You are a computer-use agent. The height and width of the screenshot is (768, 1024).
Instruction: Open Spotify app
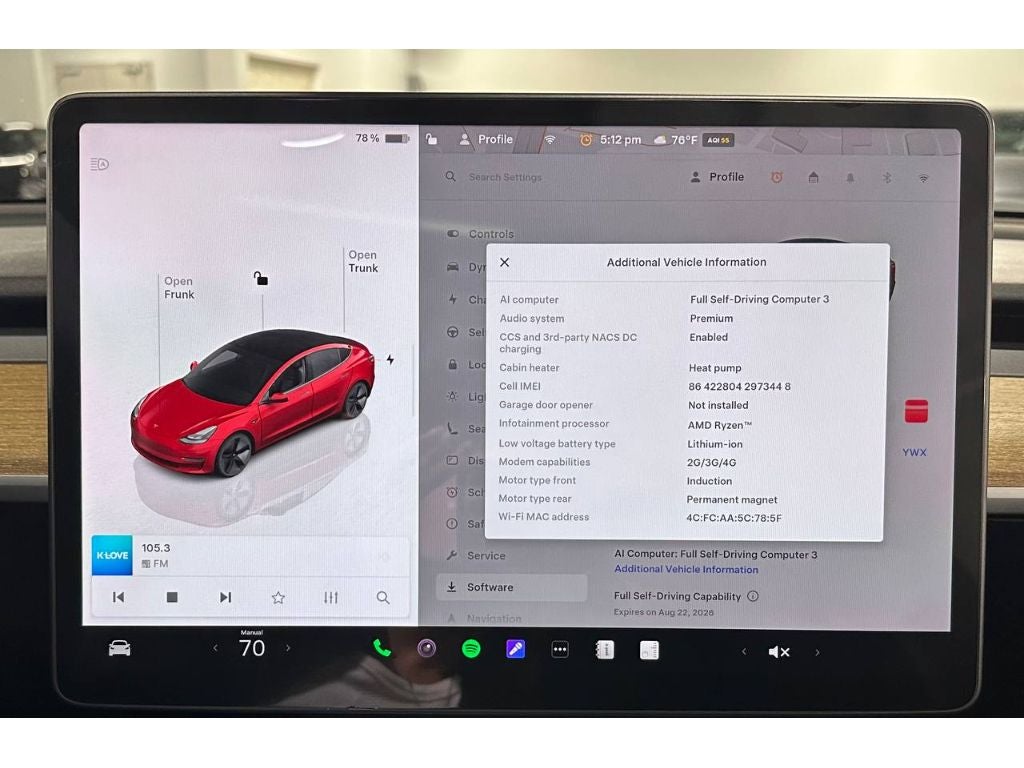pos(471,648)
